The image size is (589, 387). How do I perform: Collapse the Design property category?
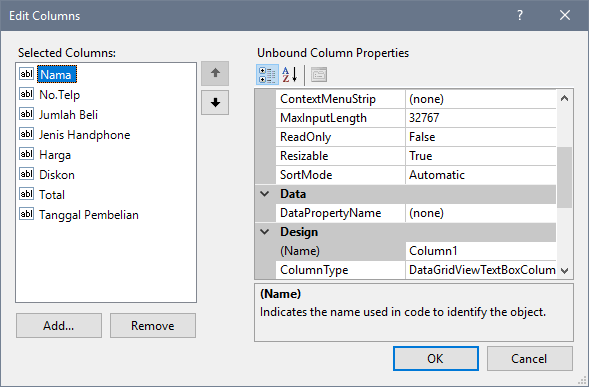264,232
